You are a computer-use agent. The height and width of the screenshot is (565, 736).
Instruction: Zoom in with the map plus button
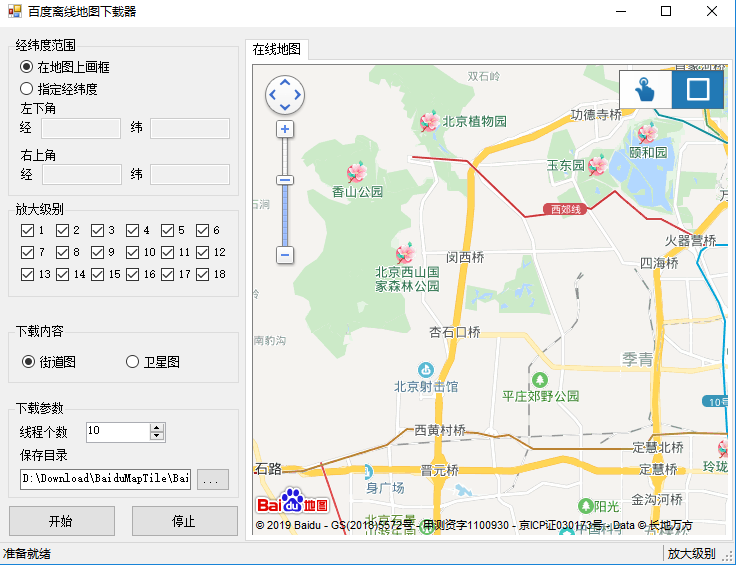(x=285, y=129)
